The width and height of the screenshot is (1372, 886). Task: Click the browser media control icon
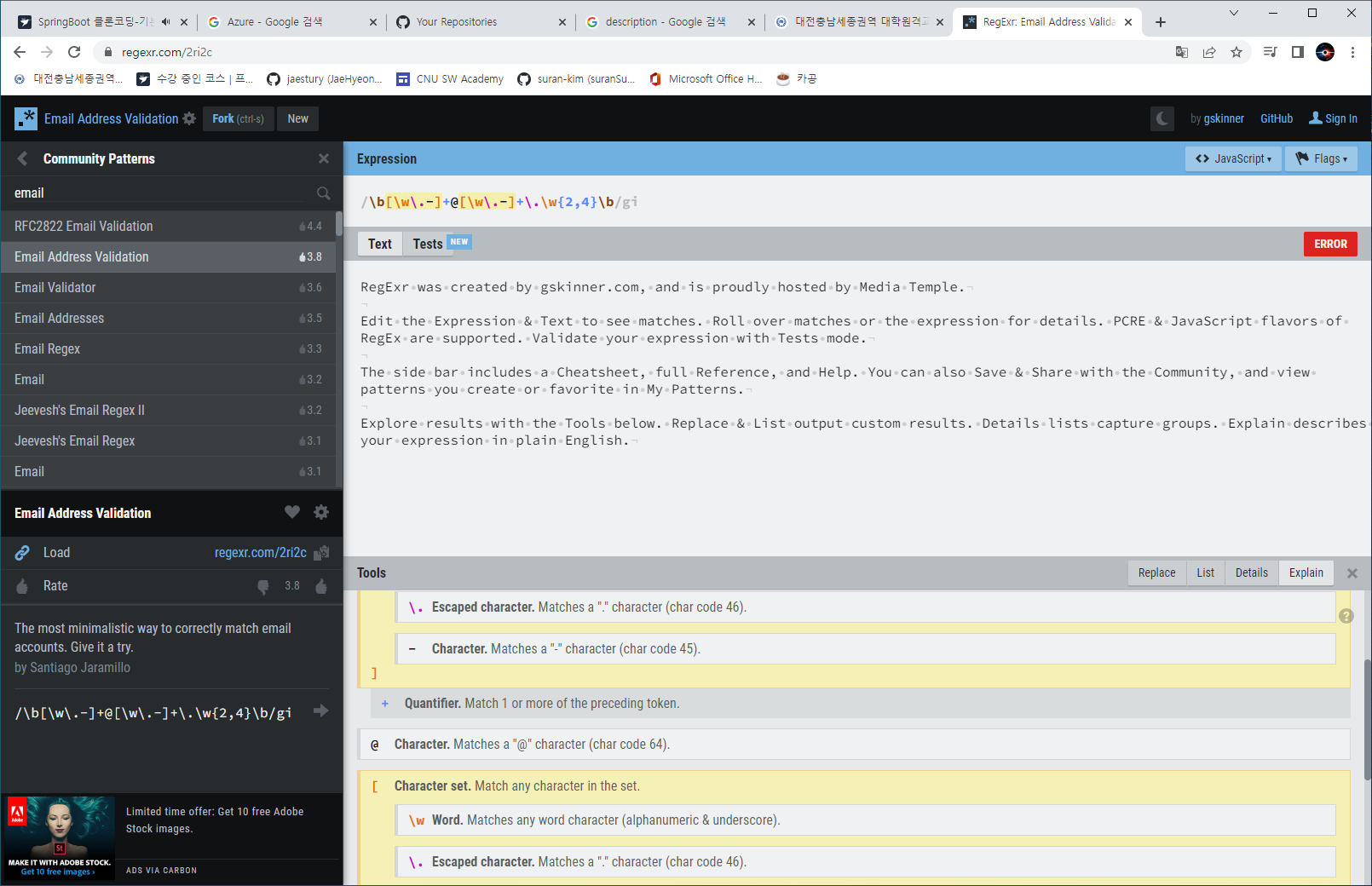1270,52
